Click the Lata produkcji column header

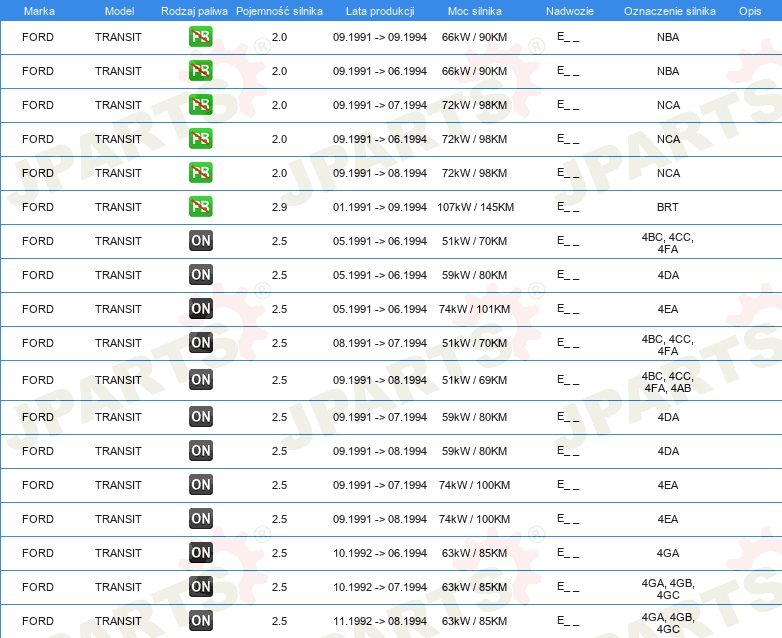380,11
